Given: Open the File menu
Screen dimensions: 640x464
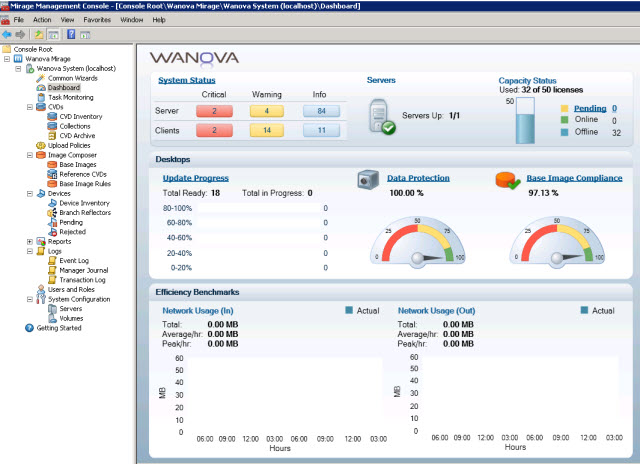Looking at the screenshot, I should (x=19, y=20).
